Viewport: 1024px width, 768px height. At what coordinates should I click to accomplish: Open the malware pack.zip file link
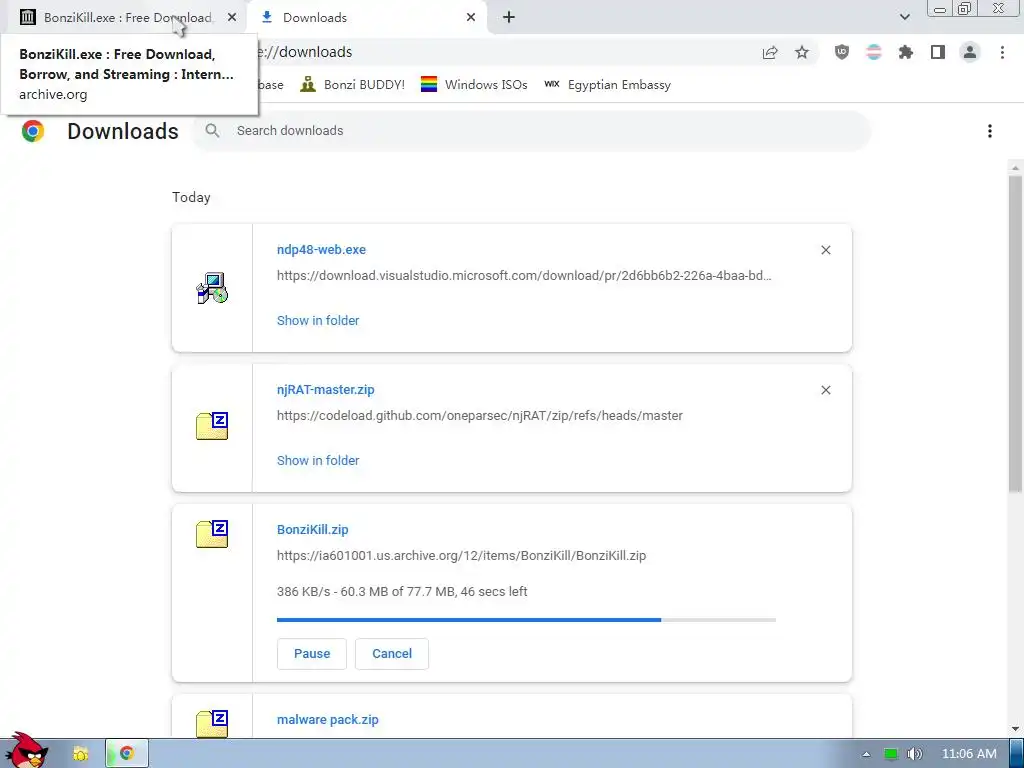point(328,720)
